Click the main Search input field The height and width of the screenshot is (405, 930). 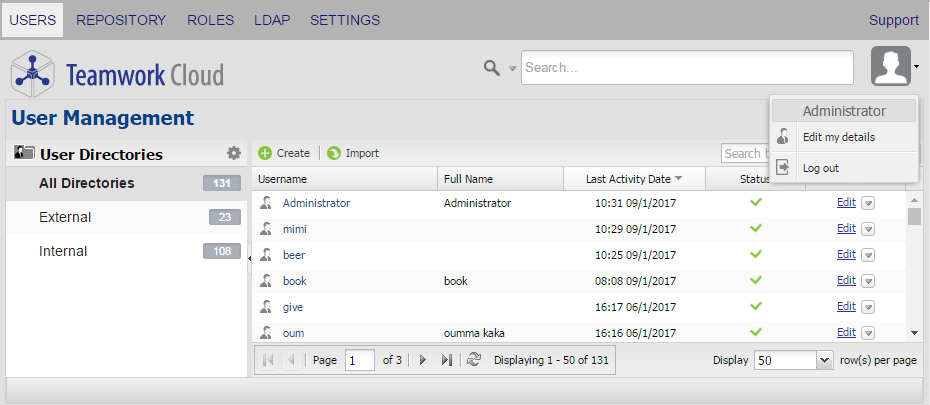tap(688, 68)
